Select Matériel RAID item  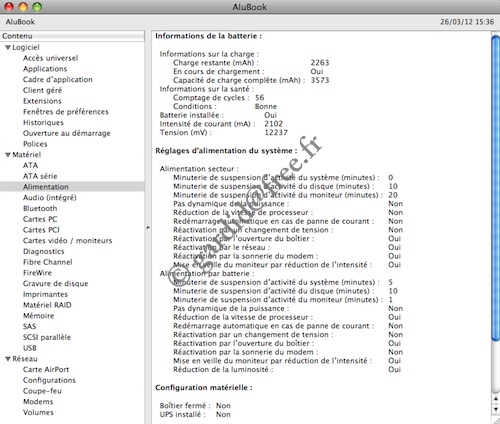47,305
